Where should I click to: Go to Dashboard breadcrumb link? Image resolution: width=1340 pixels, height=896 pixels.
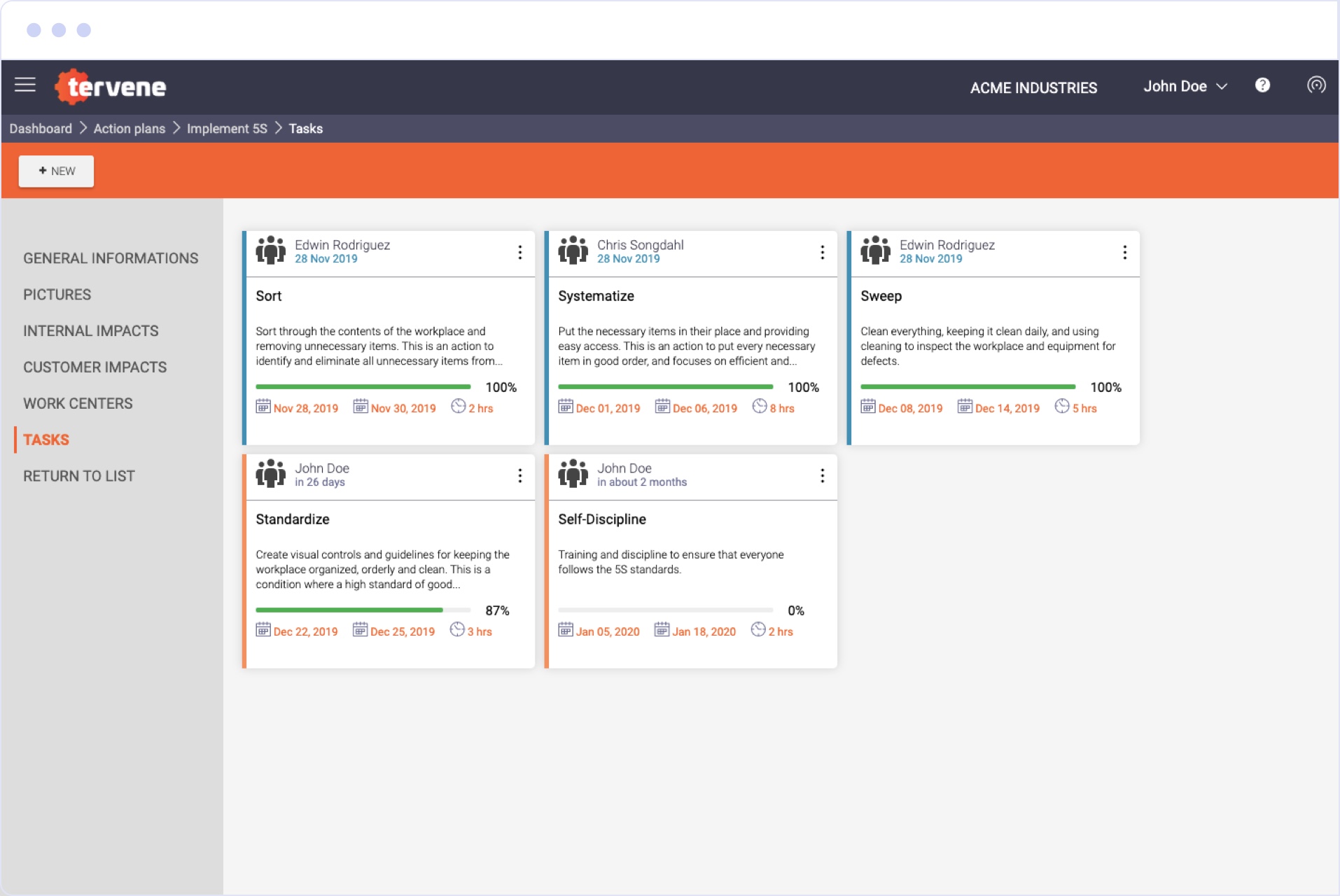pyautogui.click(x=41, y=129)
